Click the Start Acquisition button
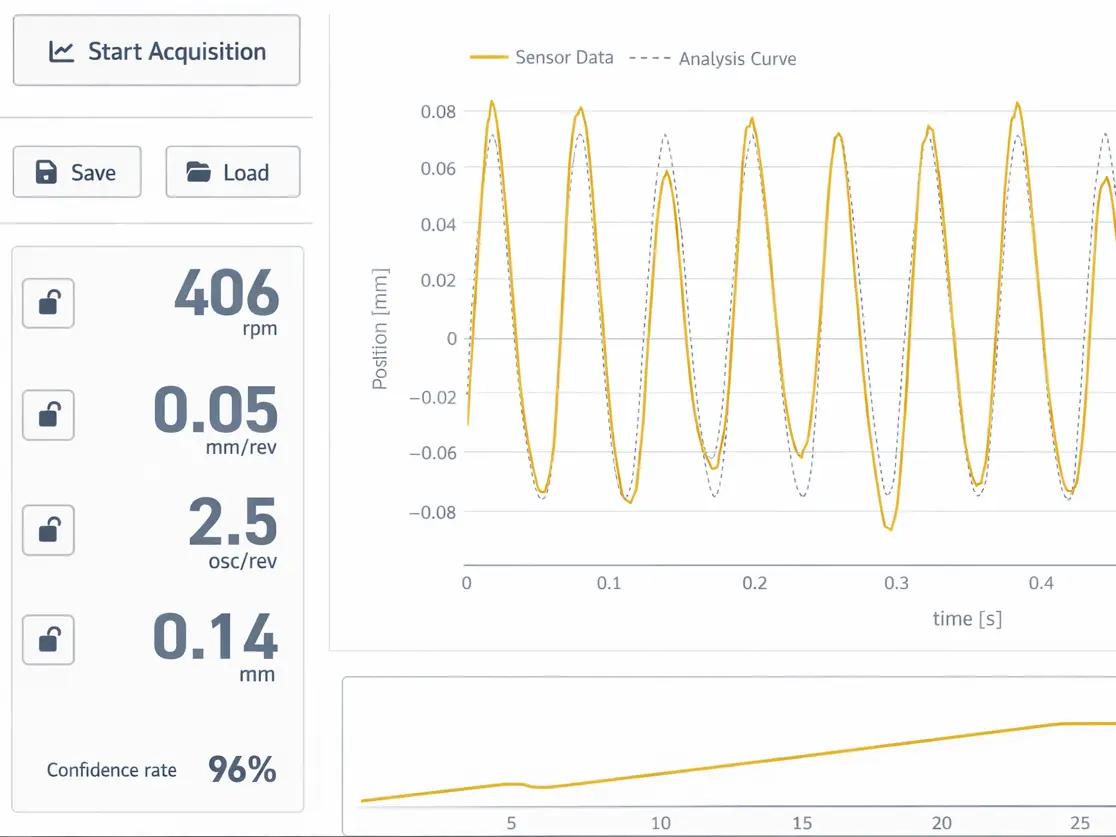Screen dimensions: 1116x837 (x=156, y=50)
